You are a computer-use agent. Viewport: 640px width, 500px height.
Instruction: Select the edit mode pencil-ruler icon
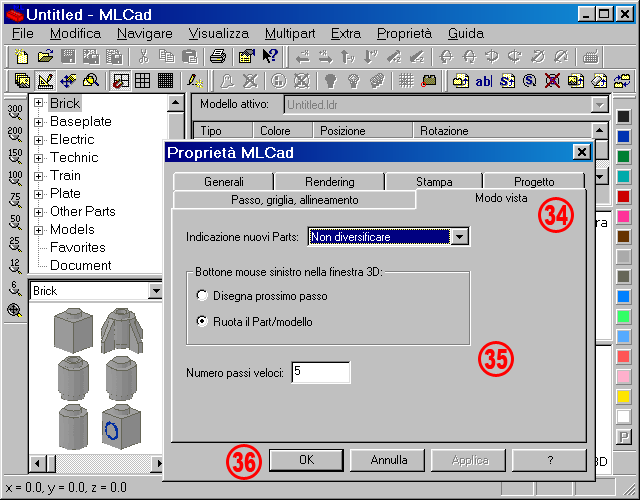pos(45,80)
